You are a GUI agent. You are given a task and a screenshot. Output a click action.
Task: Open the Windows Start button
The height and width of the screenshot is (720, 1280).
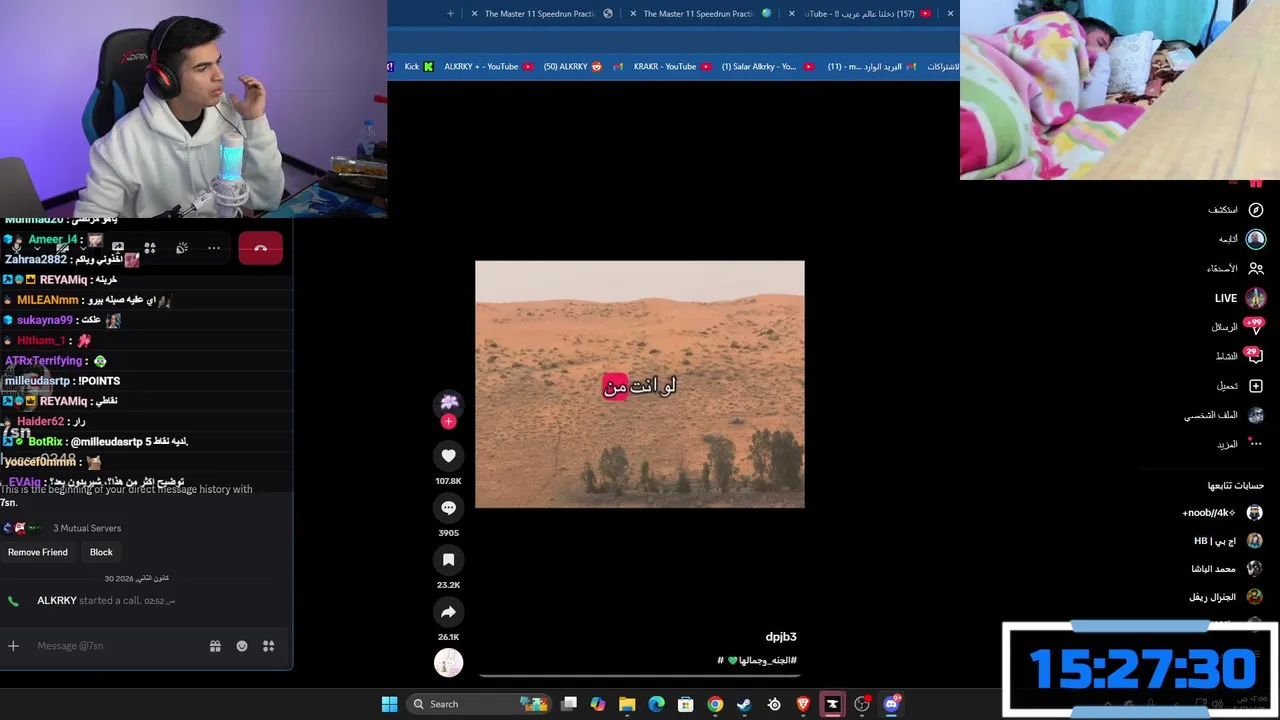point(390,704)
